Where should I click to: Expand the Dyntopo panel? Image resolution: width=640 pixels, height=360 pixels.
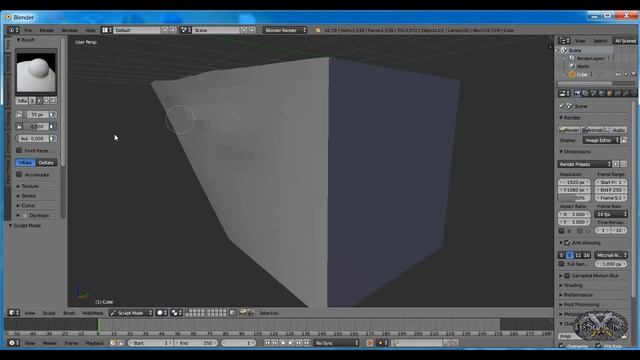coord(18,216)
